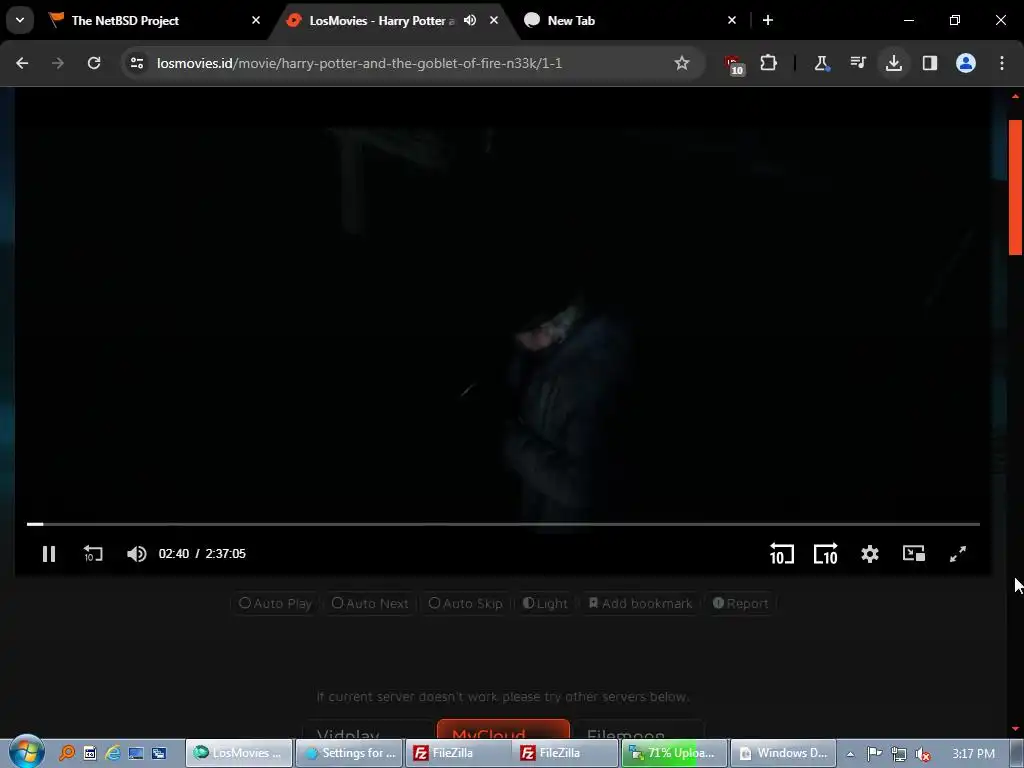Rewind using the left replay-10 icon
Screen dimensions: 1024x768
tap(93, 554)
